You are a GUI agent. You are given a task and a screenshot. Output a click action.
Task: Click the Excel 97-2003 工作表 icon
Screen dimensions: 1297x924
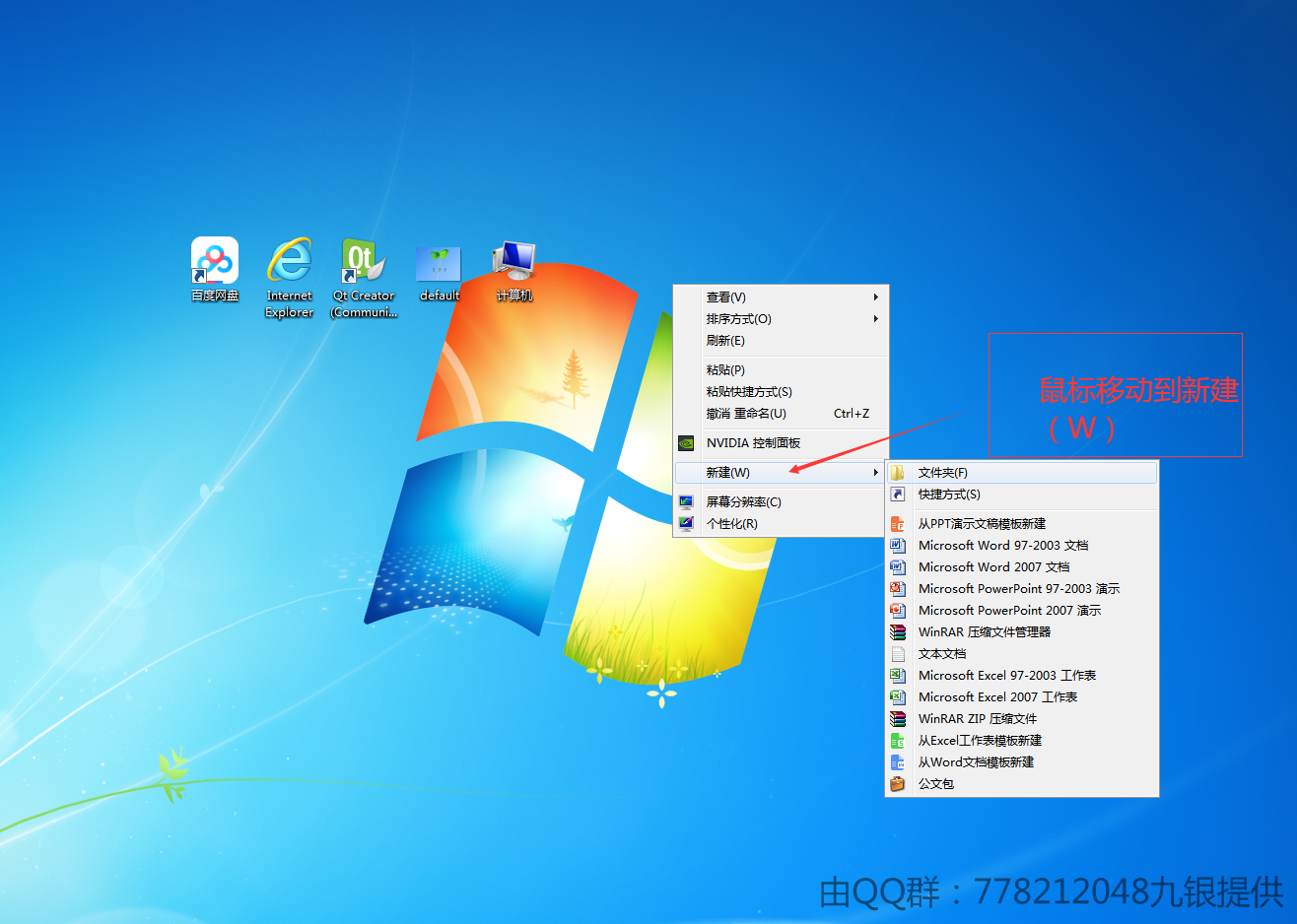(x=898, y=676)
